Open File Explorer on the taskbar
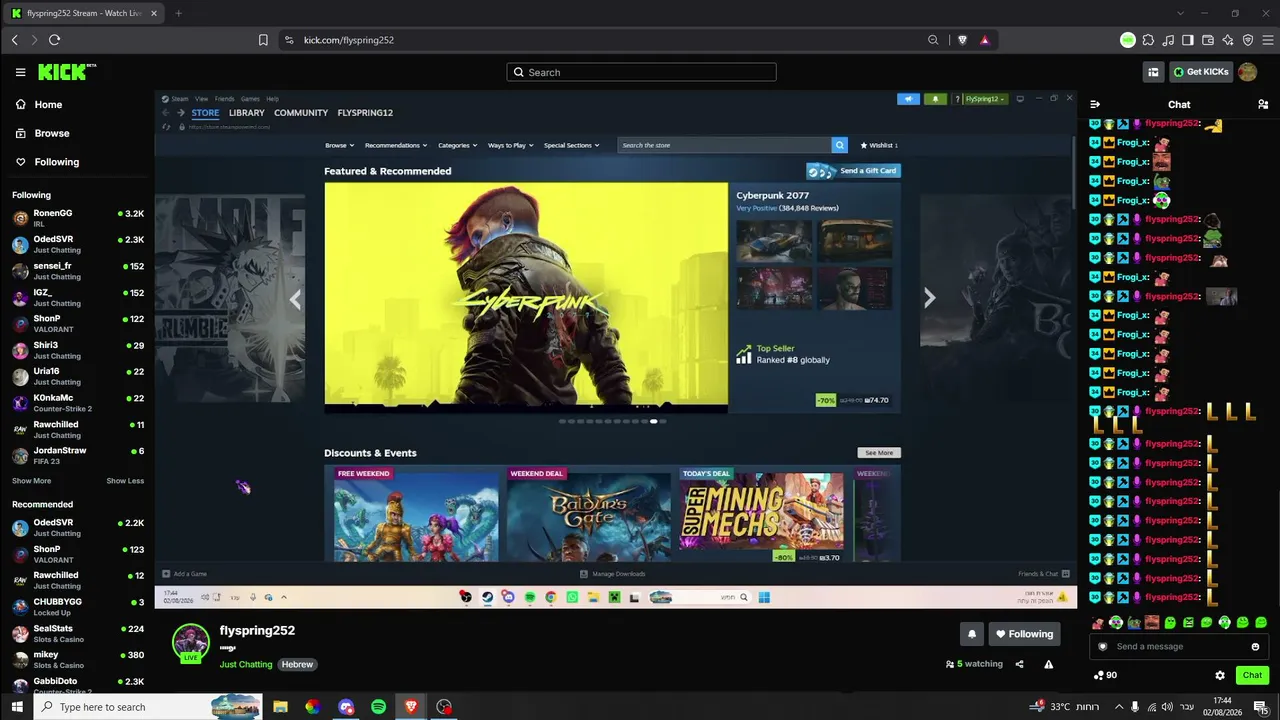Screen dimensions: 1280x720 pyautogui.click(x=280, y=707)
